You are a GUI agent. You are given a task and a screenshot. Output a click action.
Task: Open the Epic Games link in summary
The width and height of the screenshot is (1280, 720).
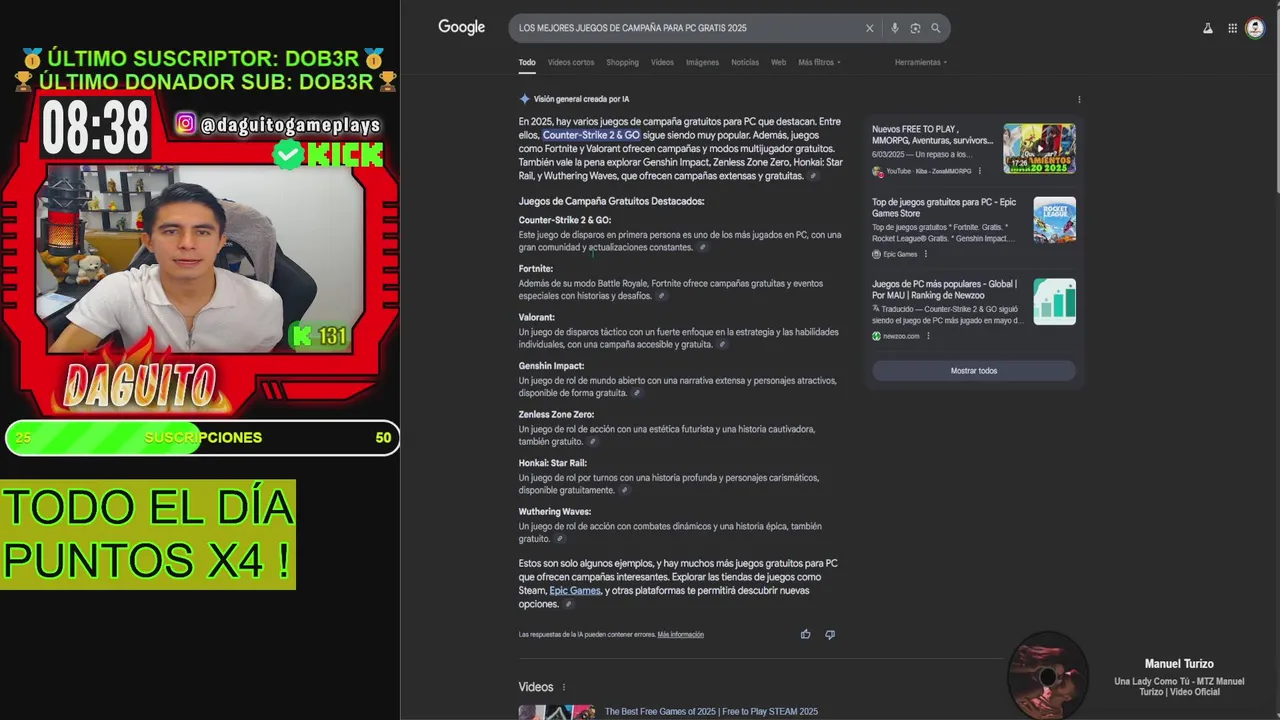575,591
